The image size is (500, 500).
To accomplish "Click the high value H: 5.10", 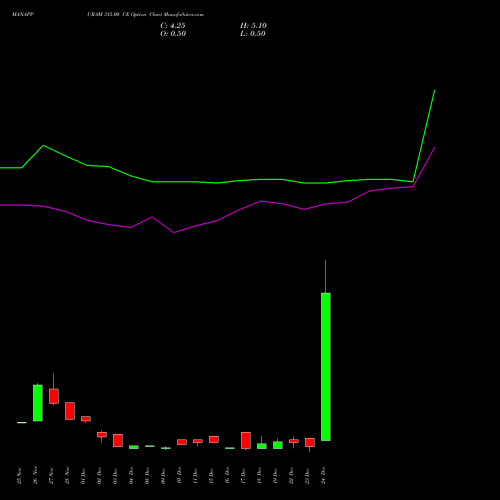I will (253, 26).
